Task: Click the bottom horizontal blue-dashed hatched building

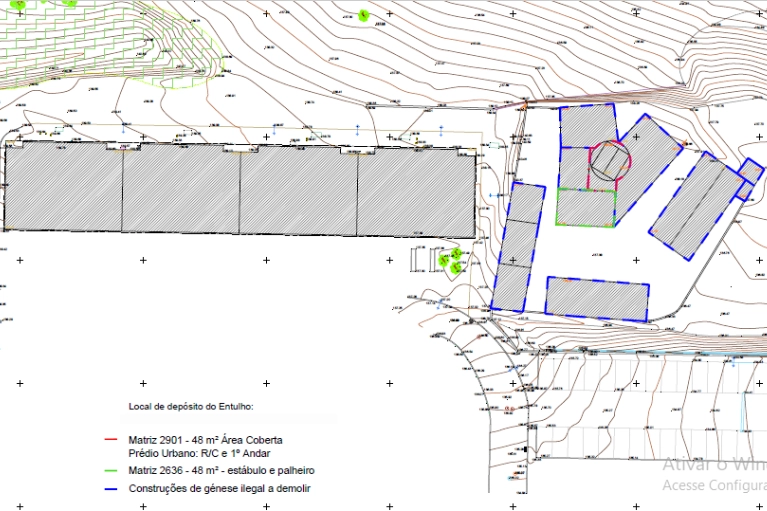Action: 597,298
